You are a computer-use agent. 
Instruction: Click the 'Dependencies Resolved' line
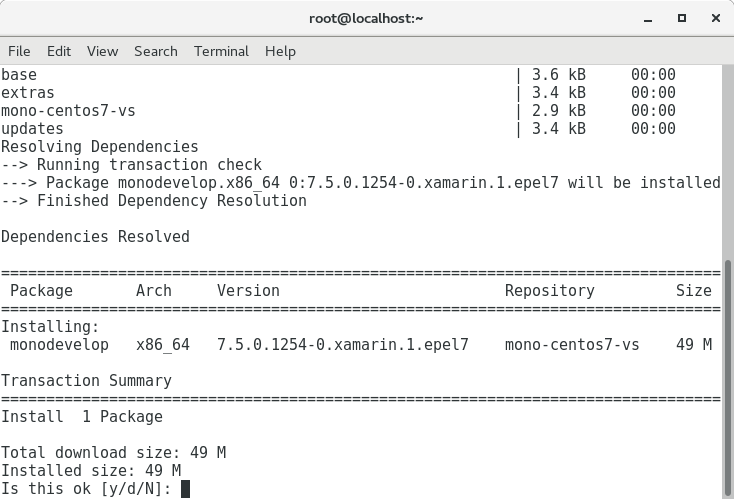(x=95, y=236)
